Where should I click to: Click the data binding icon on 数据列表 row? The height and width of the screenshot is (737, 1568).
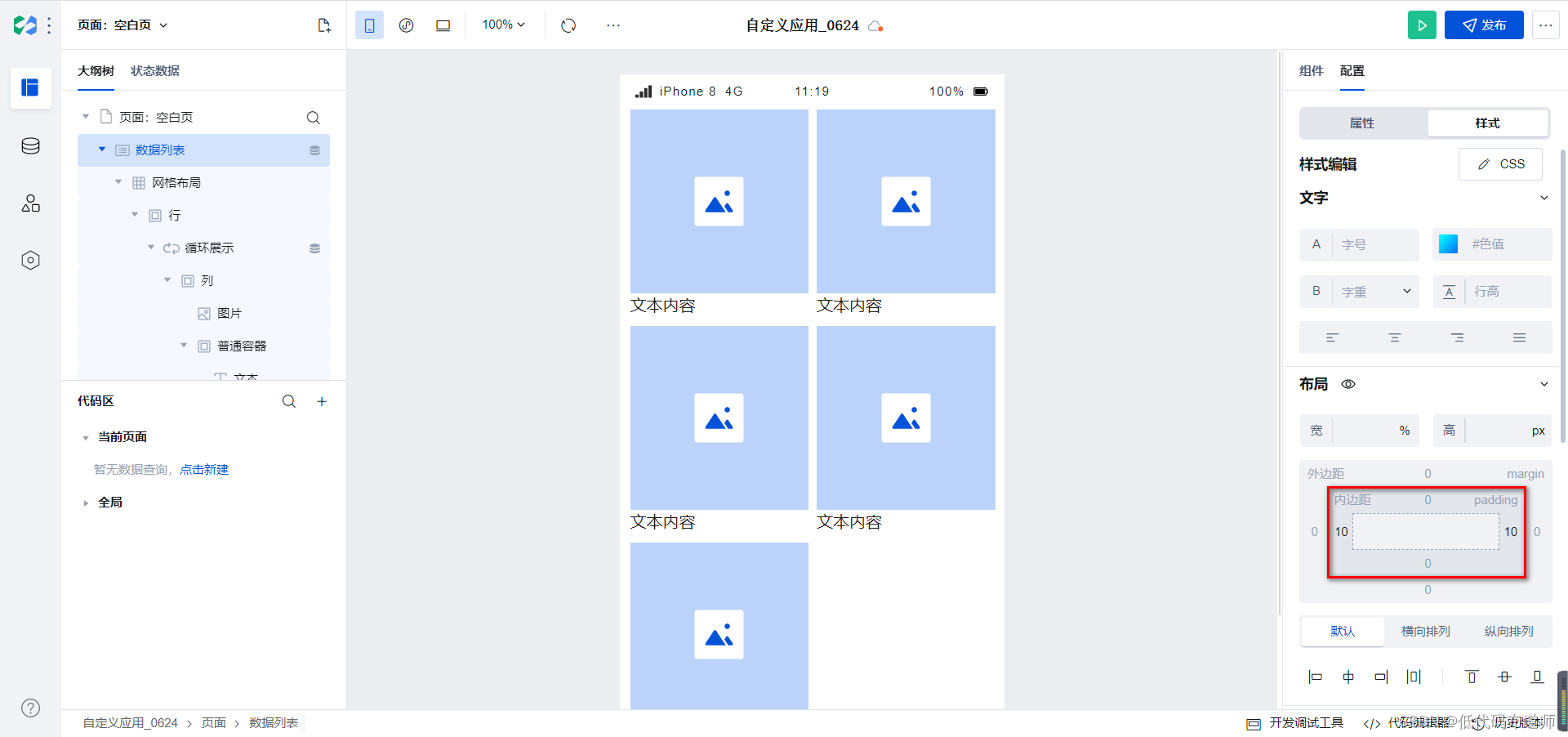[314, 150]
